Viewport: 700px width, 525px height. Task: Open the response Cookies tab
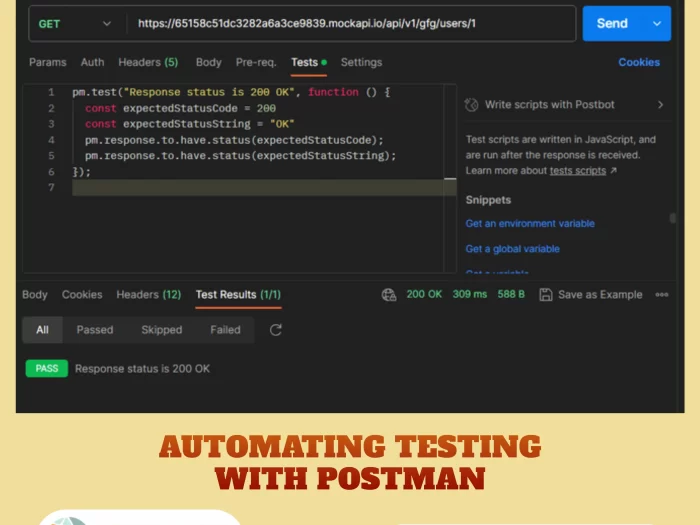[82, 295]
